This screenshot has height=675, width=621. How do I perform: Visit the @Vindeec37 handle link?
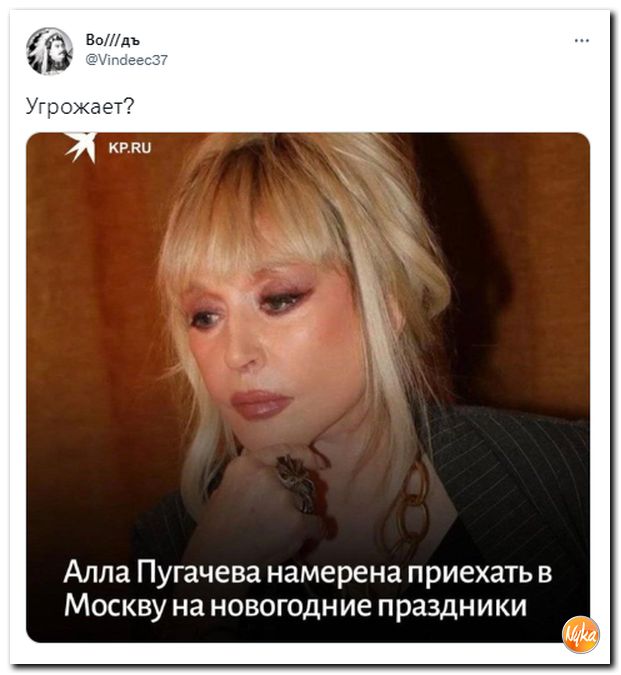point(127,60)
